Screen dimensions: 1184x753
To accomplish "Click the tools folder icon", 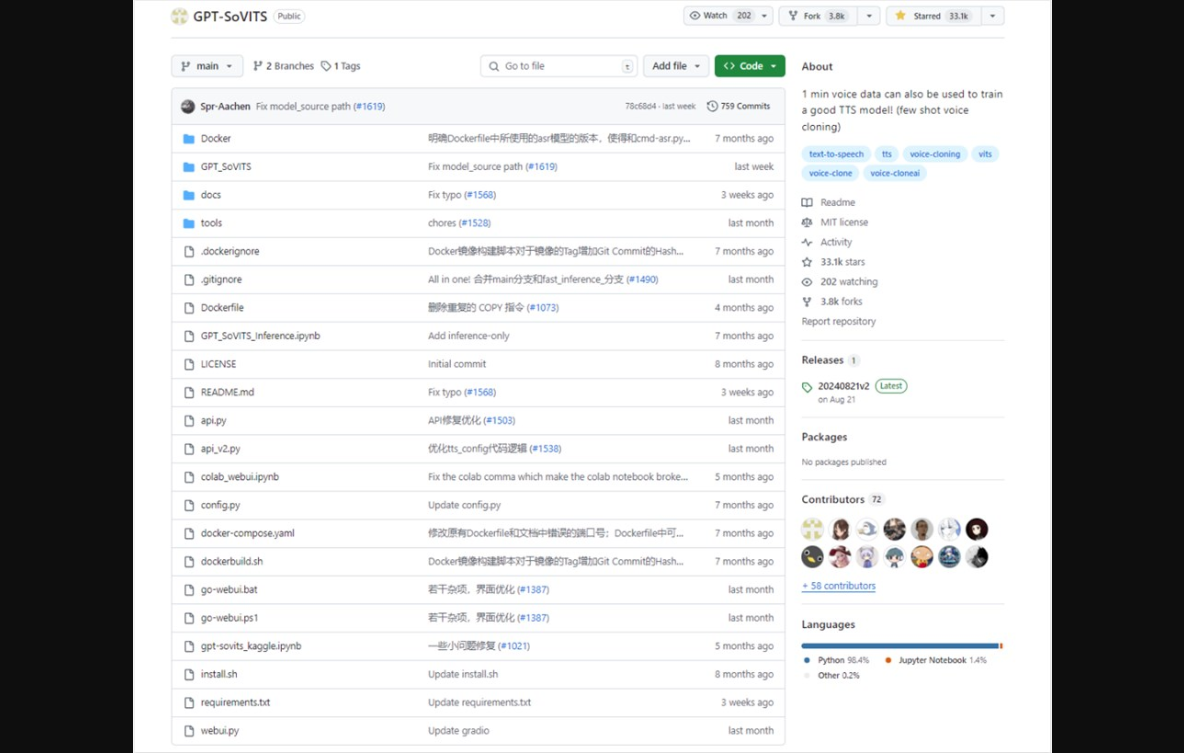I will [x=189, y=223].
